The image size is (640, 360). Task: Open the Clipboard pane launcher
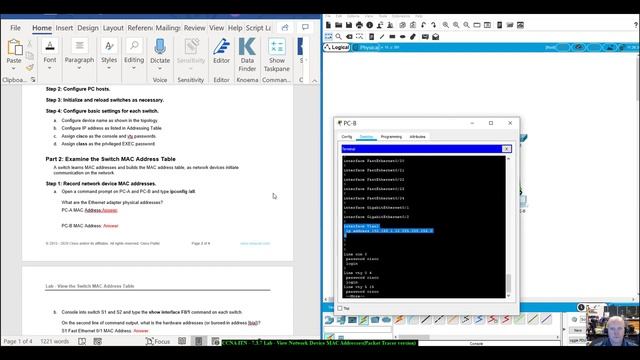coord(33,80)
